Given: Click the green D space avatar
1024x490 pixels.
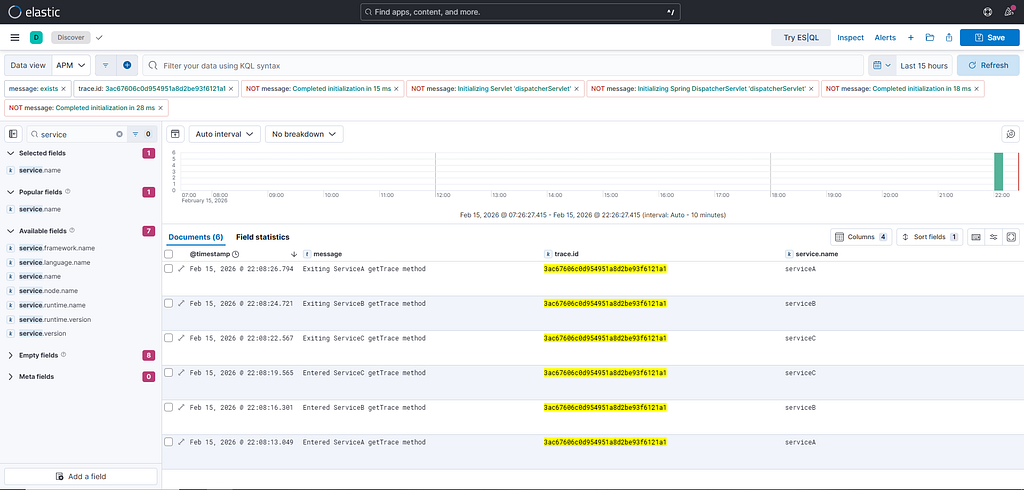Looking at the screenshot, I should click(36, 38).
